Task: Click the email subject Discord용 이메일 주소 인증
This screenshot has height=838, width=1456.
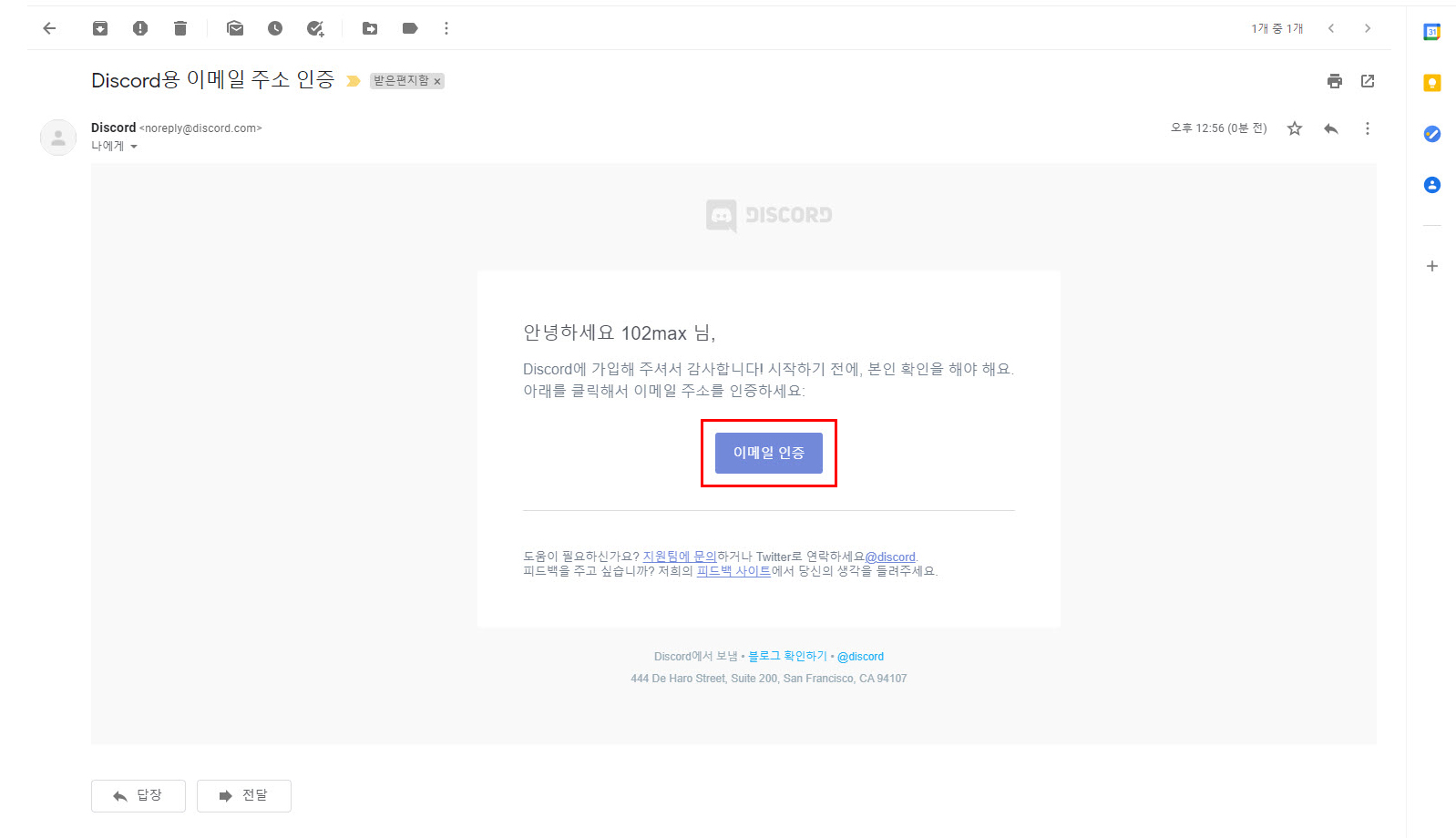Action: click(x=213, y=80)
